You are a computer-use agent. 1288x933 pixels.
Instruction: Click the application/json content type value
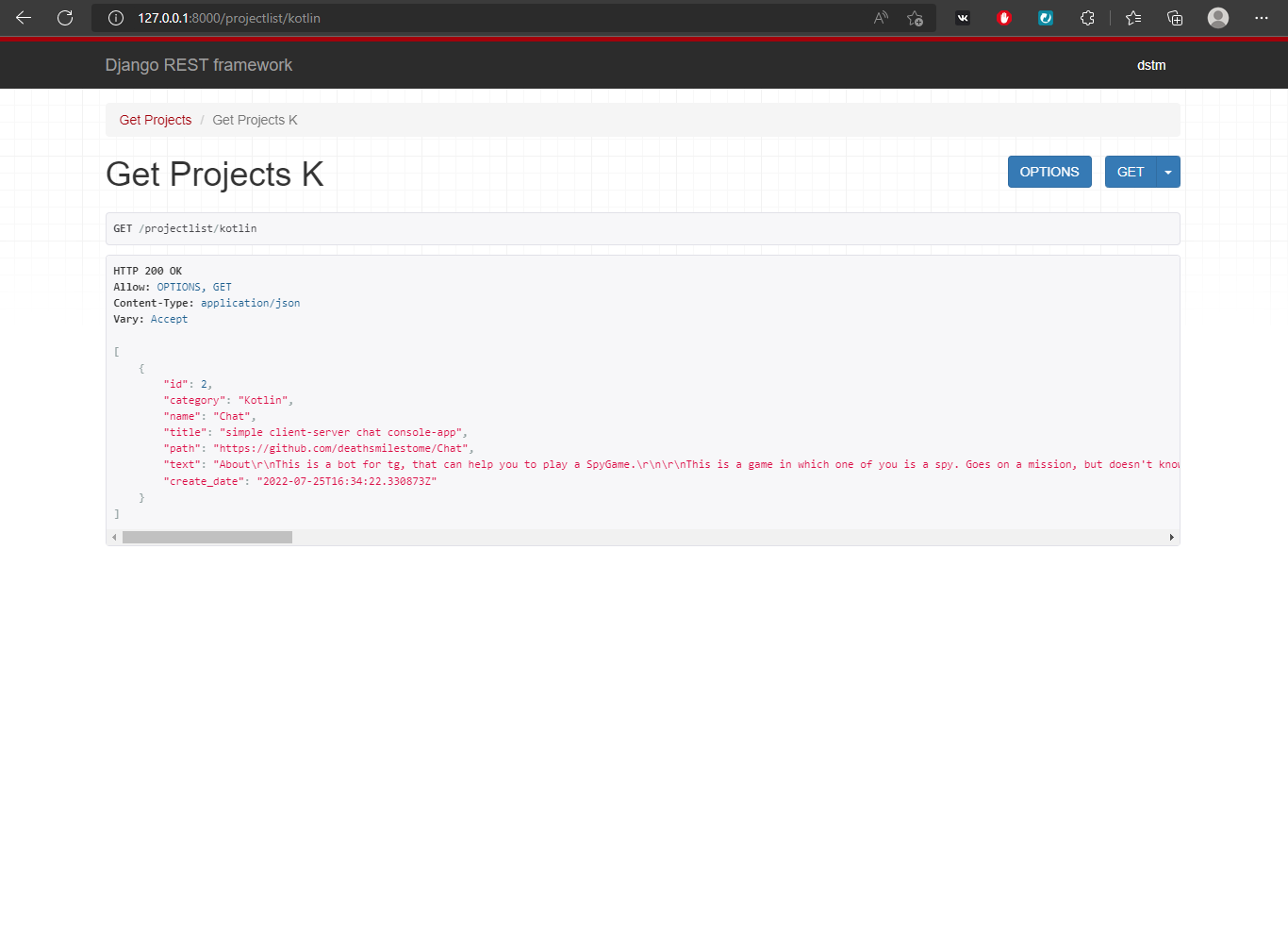250,303
